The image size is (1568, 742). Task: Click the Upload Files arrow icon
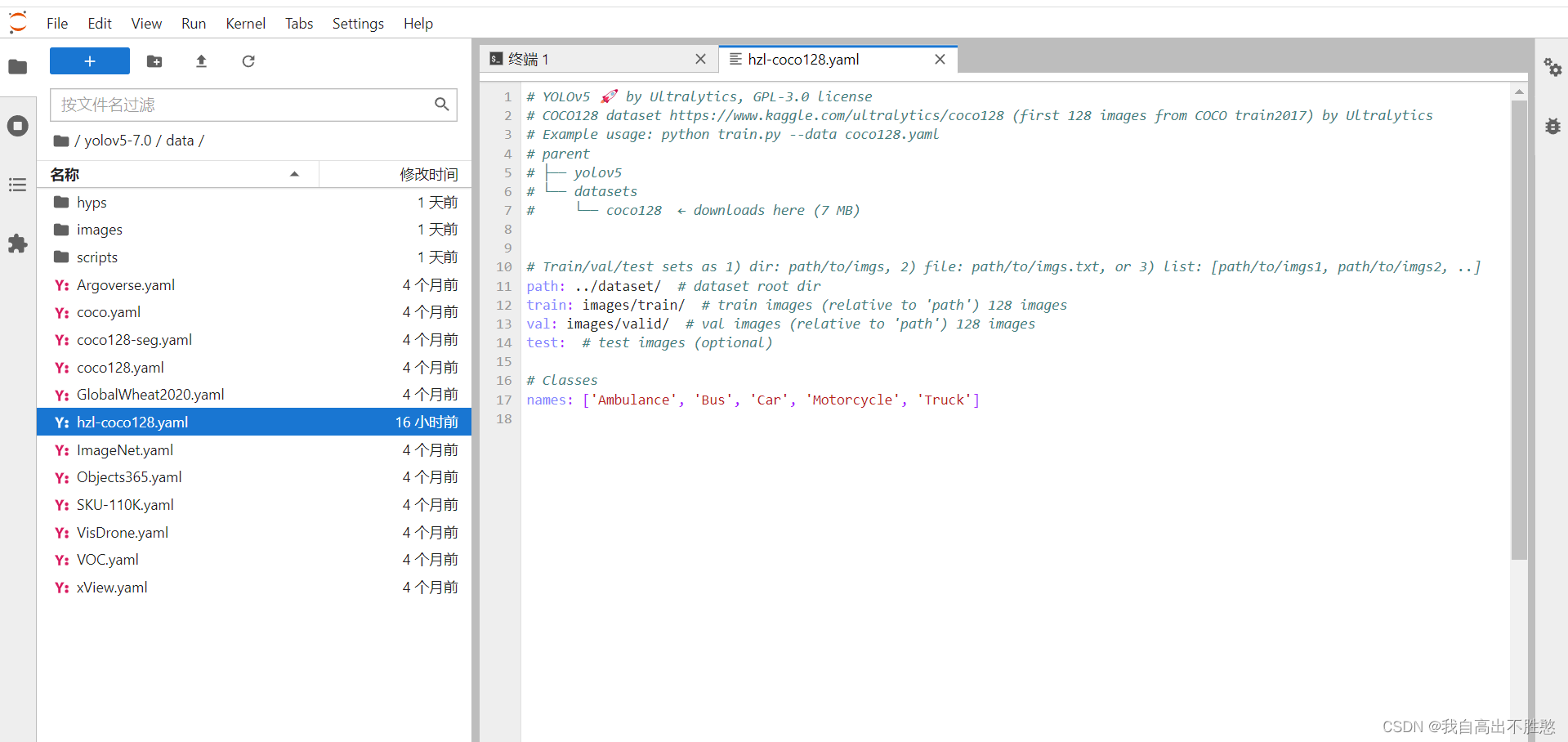201,61
